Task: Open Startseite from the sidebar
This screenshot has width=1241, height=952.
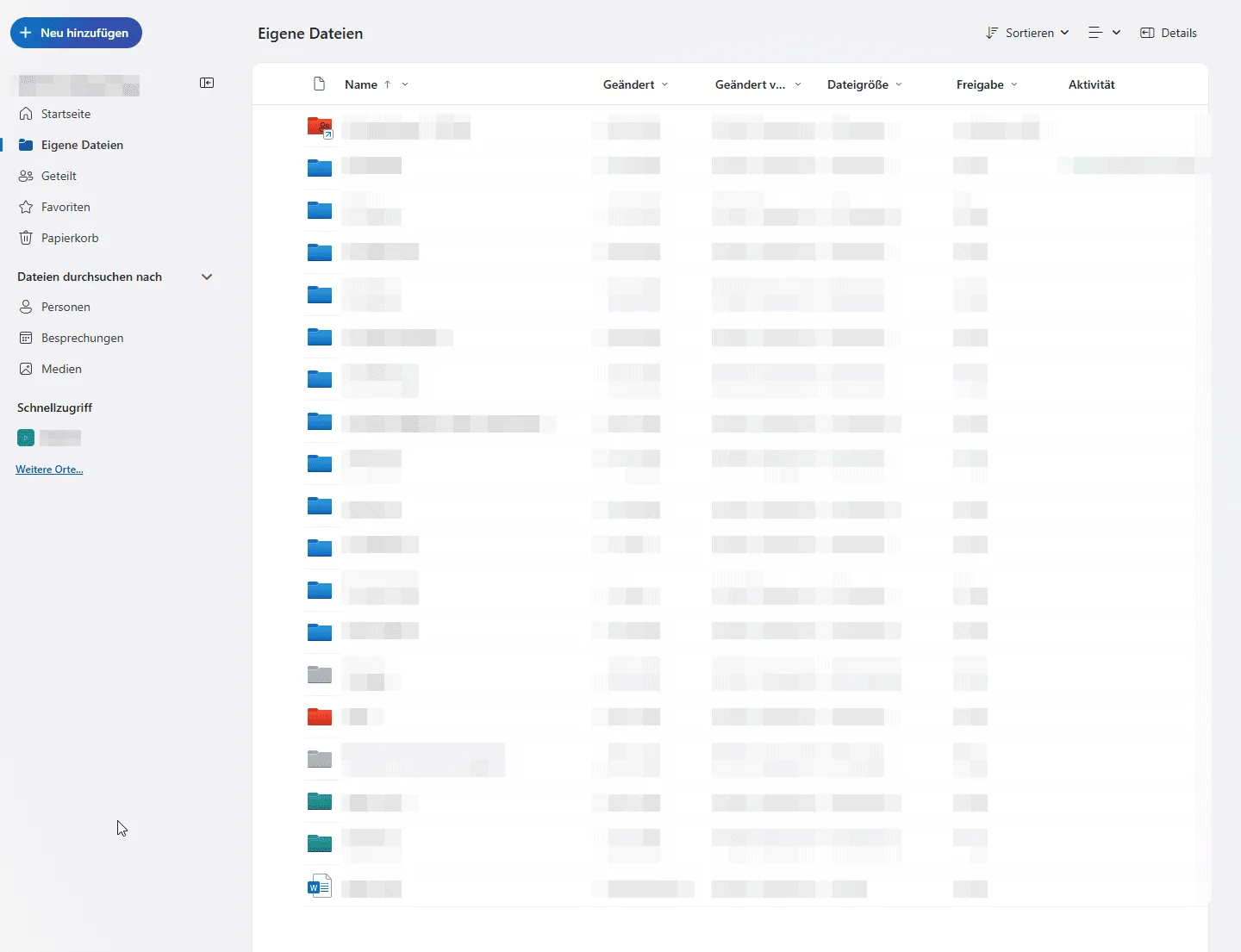Action: pyautogui.click(x=65, y=114)
